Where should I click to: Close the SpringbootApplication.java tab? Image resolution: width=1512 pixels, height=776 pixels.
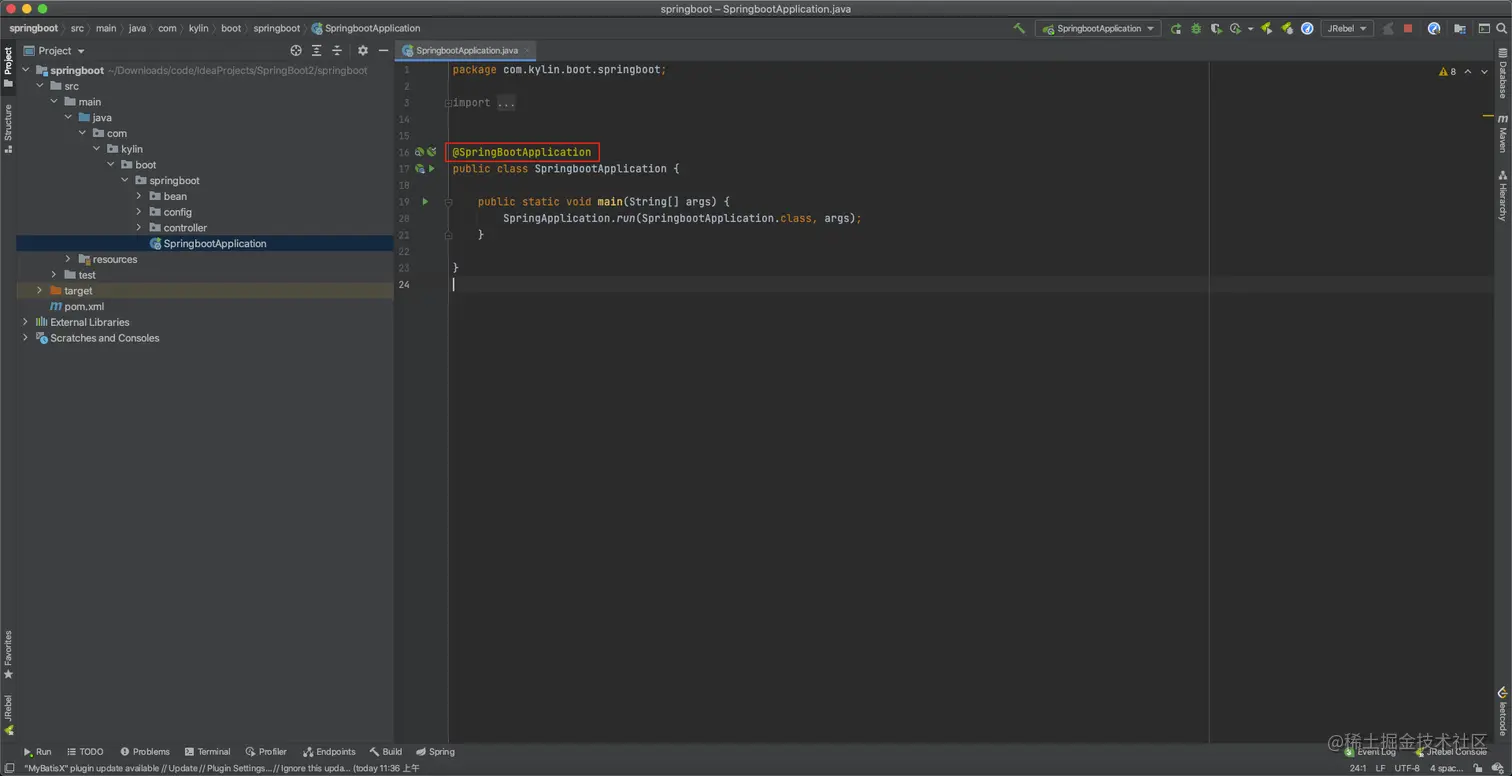(x=528, y=50)
